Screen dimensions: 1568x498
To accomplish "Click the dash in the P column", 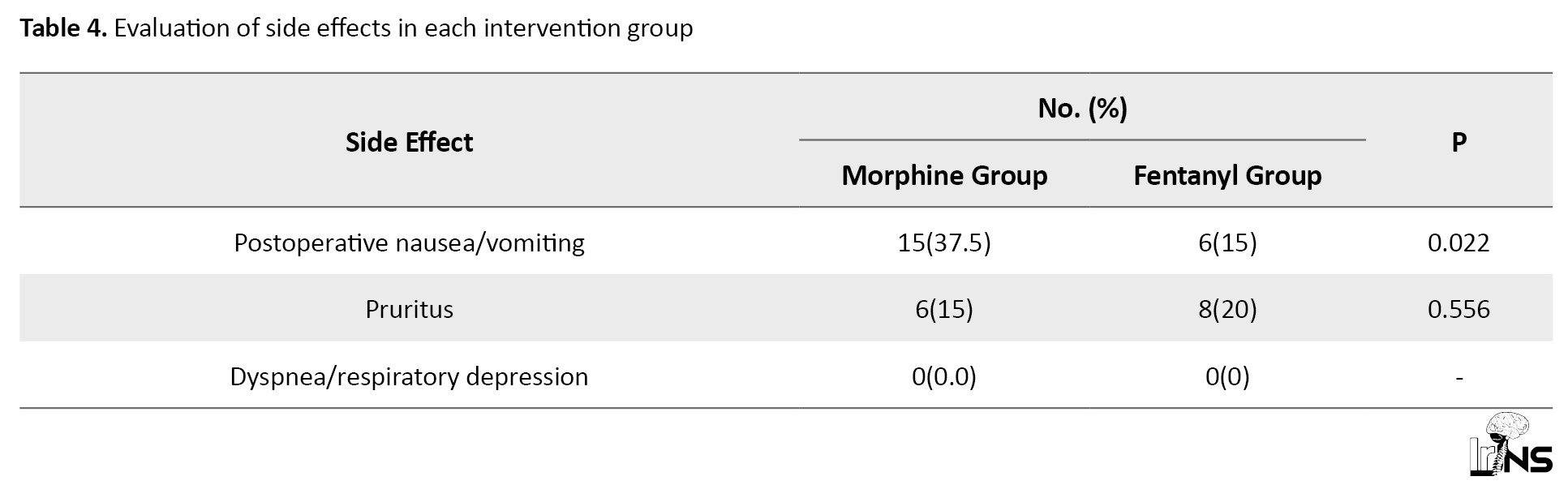I will (1458, 378).
